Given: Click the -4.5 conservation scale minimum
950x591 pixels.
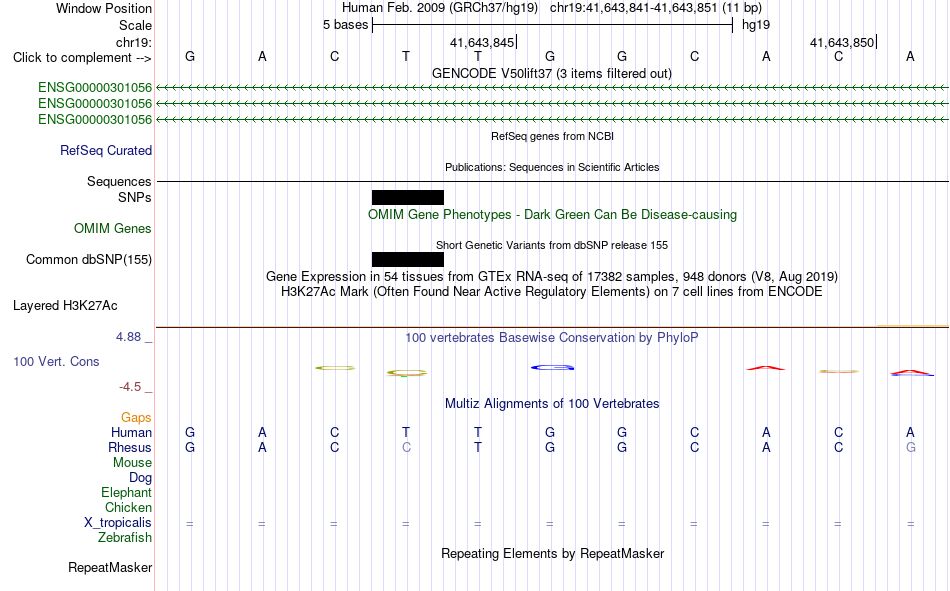Looking at the screenshot, I should click(x=130, y=387).
